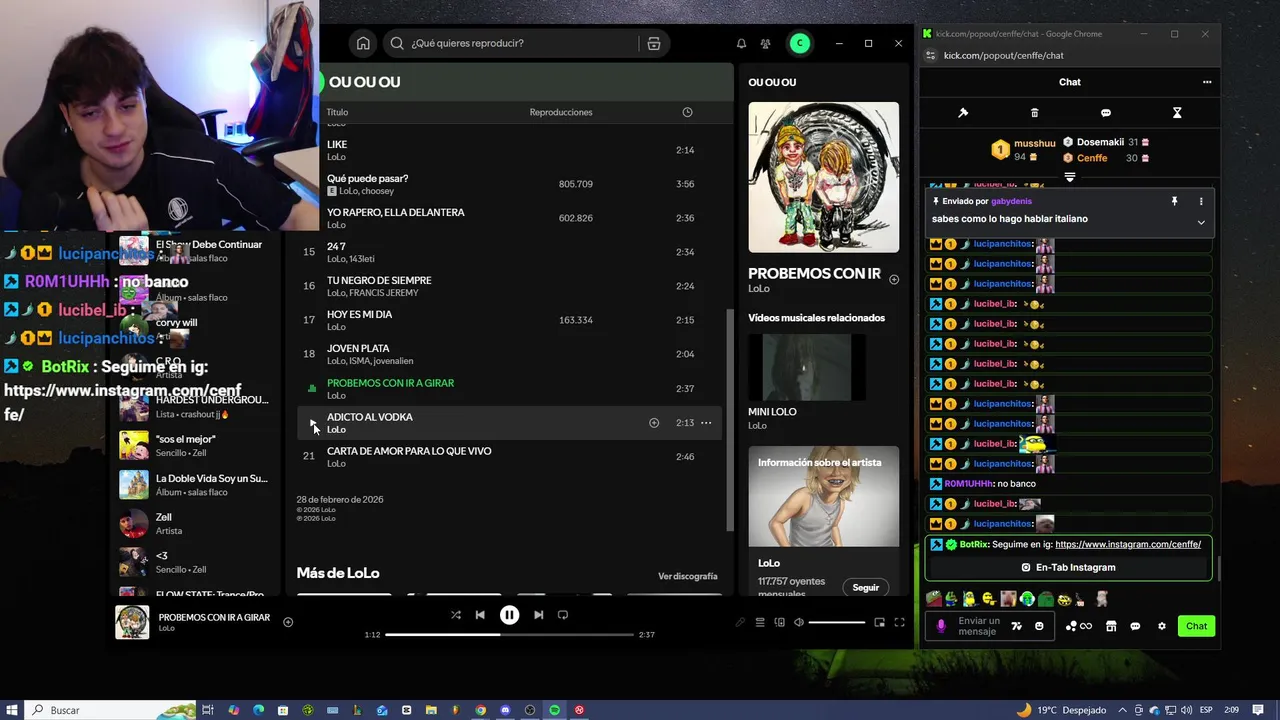Click the OU OU OU album cover art
This screenshot has height=720, width=1280.
point(823,177)
